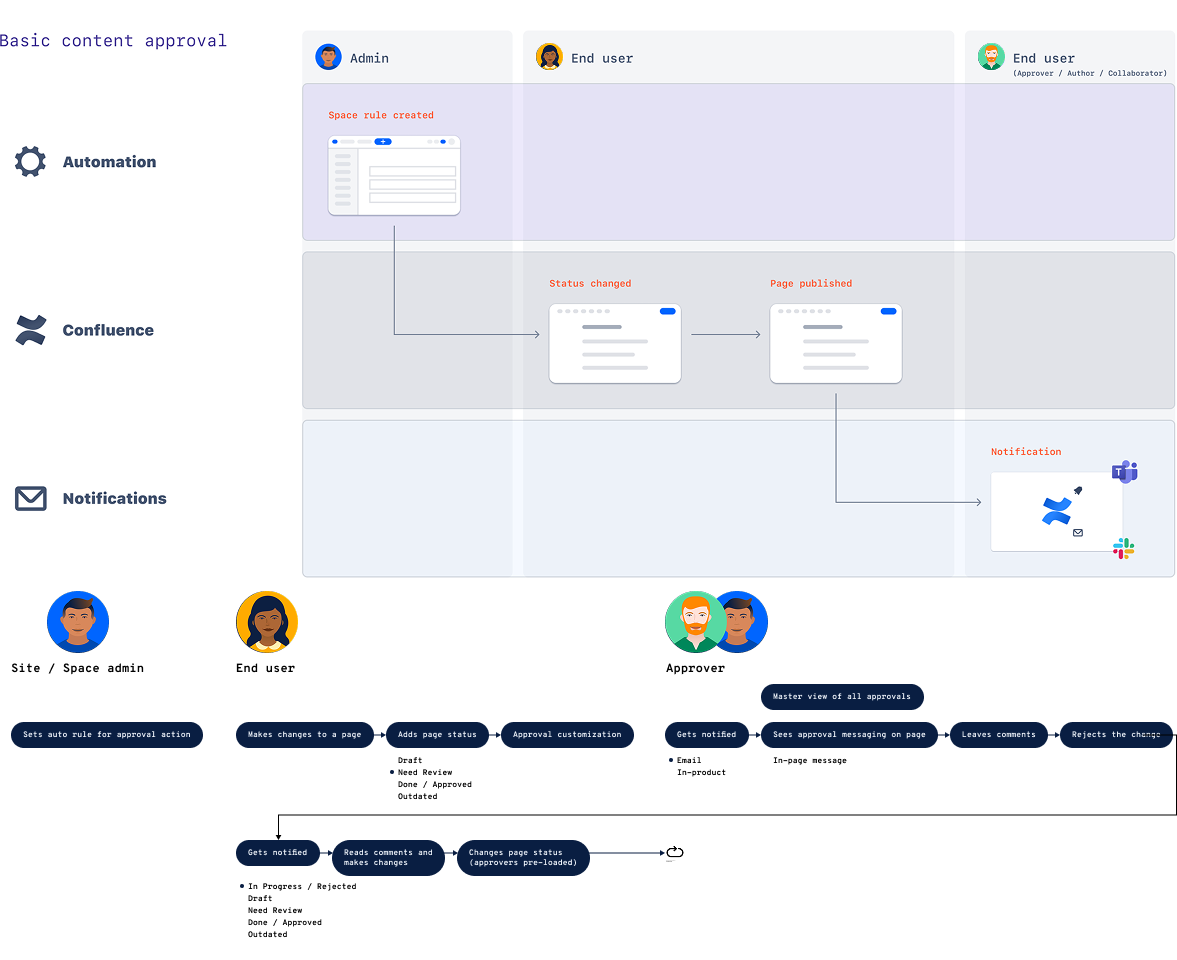The width and height of the screenshot is (1177, 960).
Task: Select Changes page status (approvers pre-loaded)
Action: click(x=523, y=857)
